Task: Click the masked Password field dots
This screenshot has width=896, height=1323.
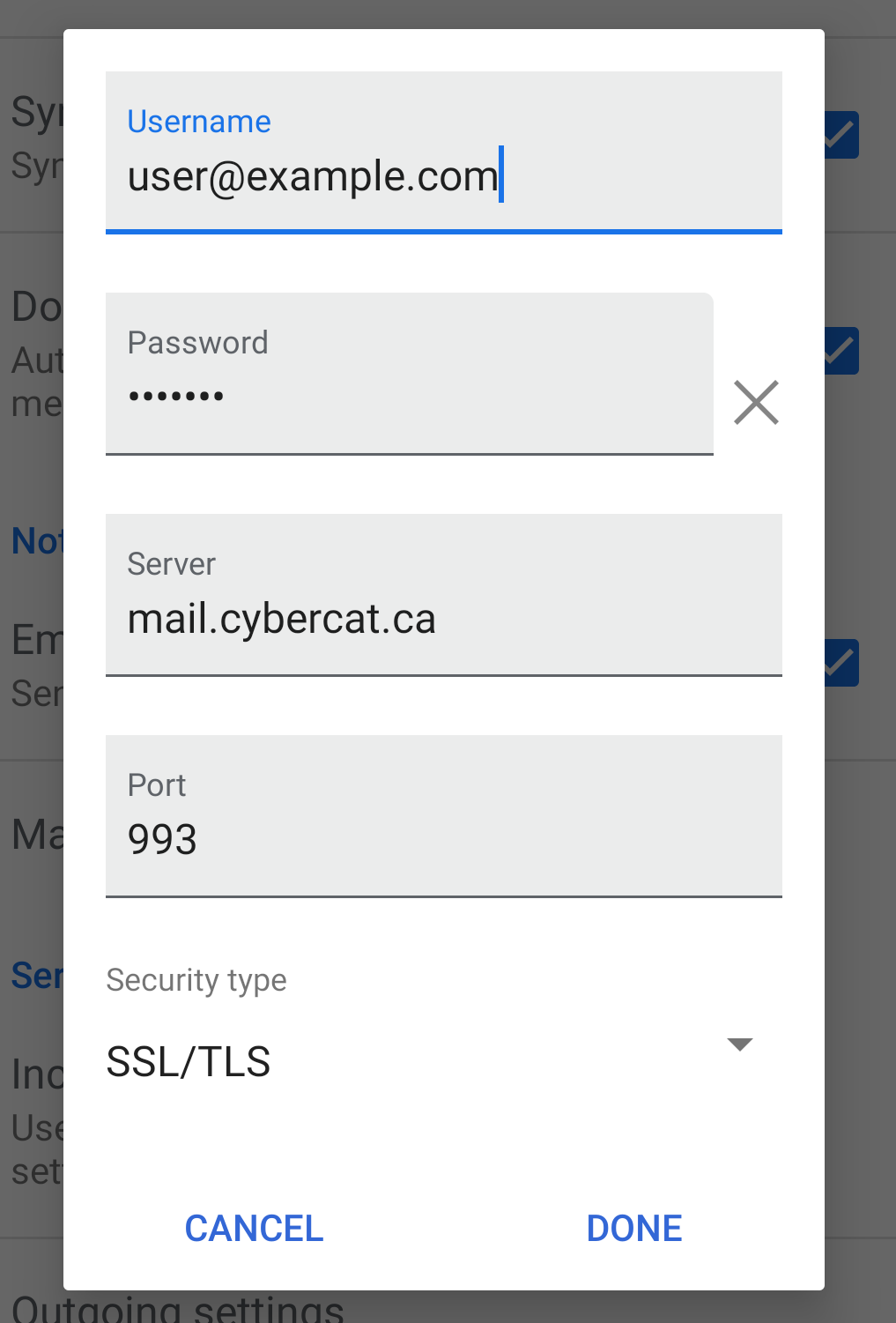Action: pos(176,397)
